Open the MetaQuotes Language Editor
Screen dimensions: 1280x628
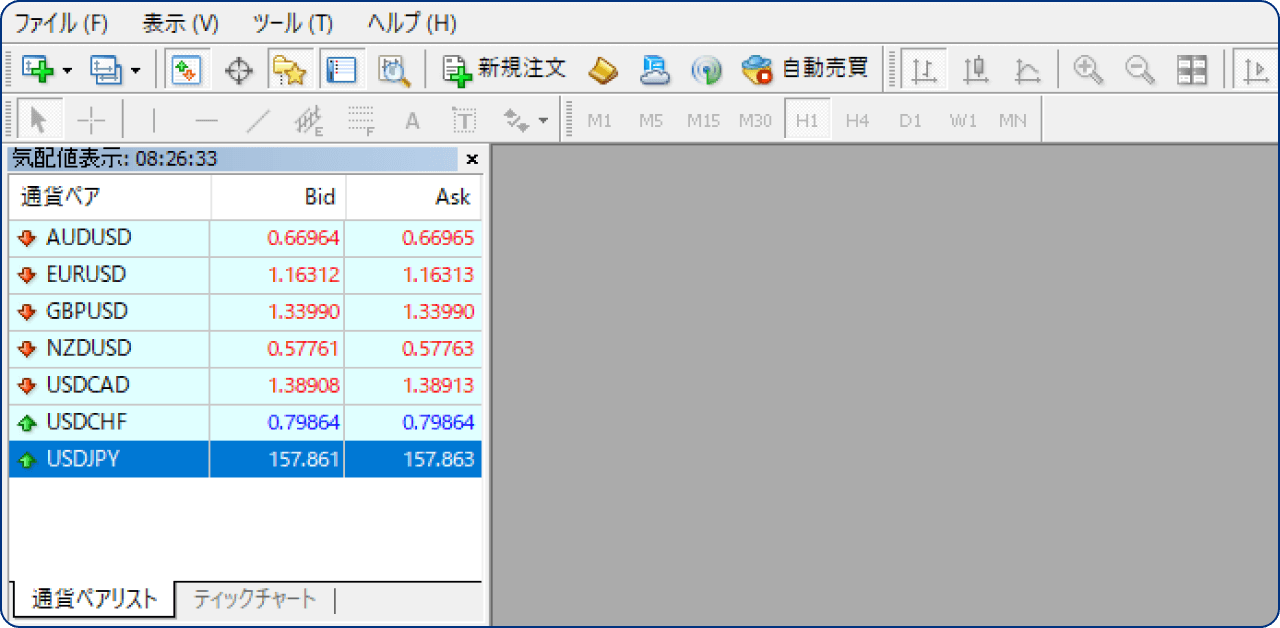coord(655,70)
